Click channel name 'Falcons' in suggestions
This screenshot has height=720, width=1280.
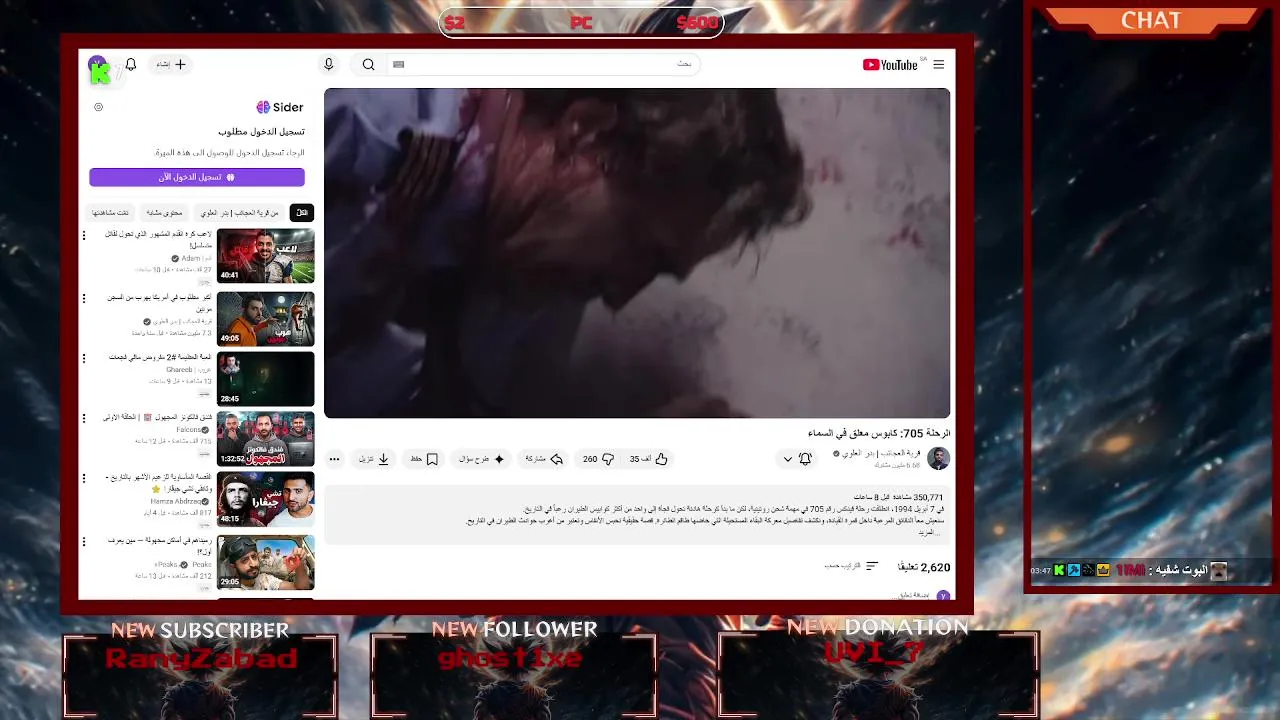(x=189, y=429)
